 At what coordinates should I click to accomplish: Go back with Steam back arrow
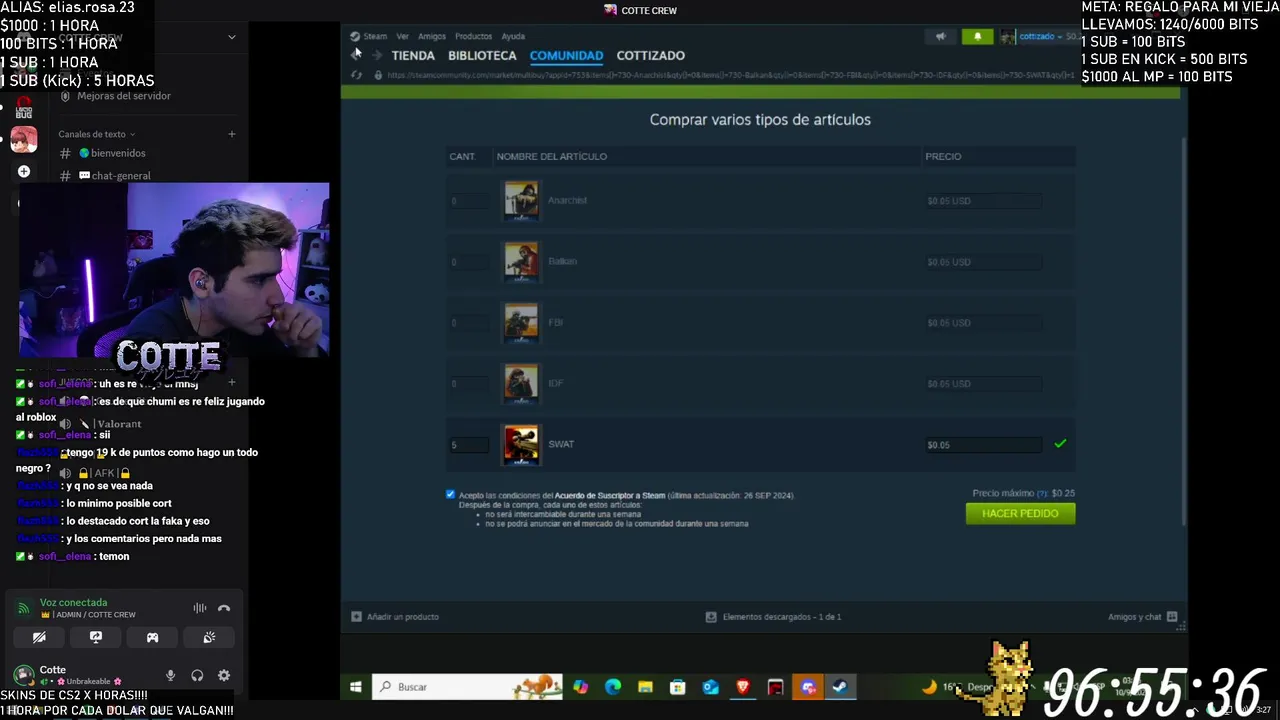[356, 55]
